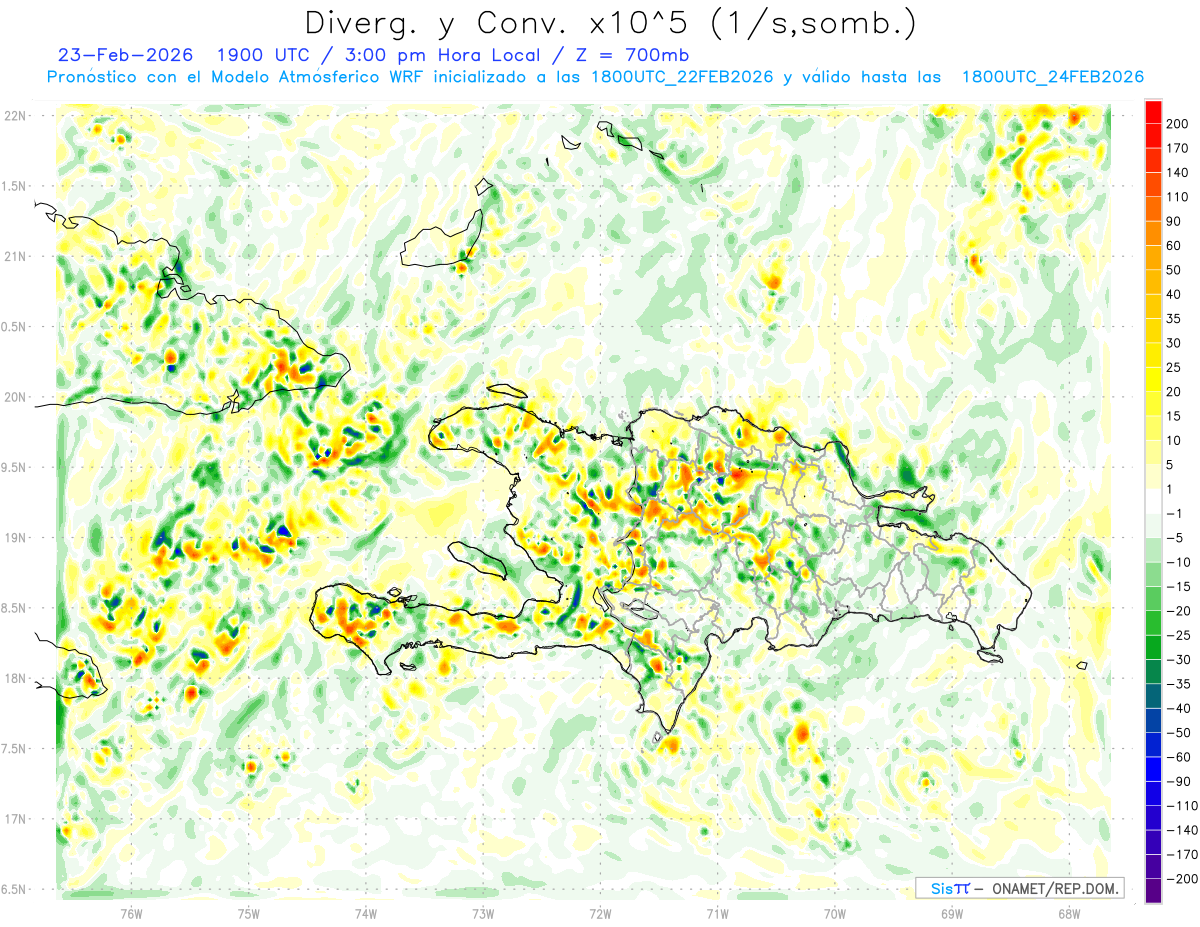Click the latitude label '17N'
1200x927 pixels.
click(14, 819)
